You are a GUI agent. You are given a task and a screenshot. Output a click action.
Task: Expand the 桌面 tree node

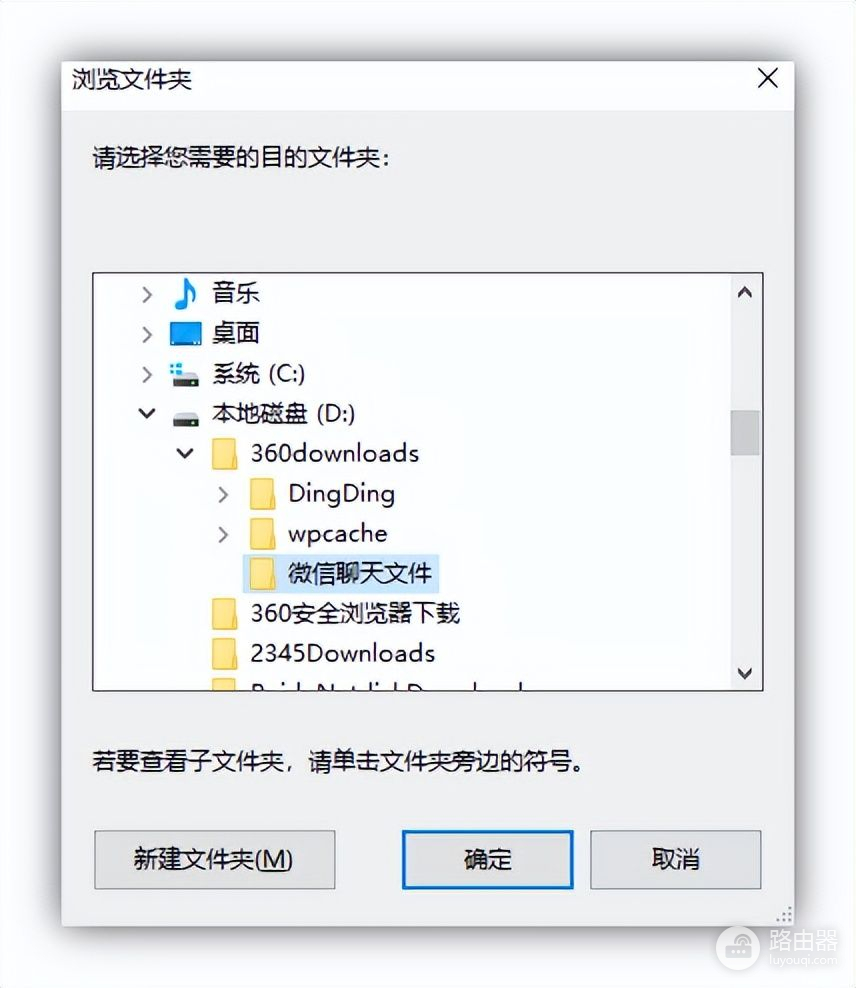pyautogui.click(x=147, y=334)
